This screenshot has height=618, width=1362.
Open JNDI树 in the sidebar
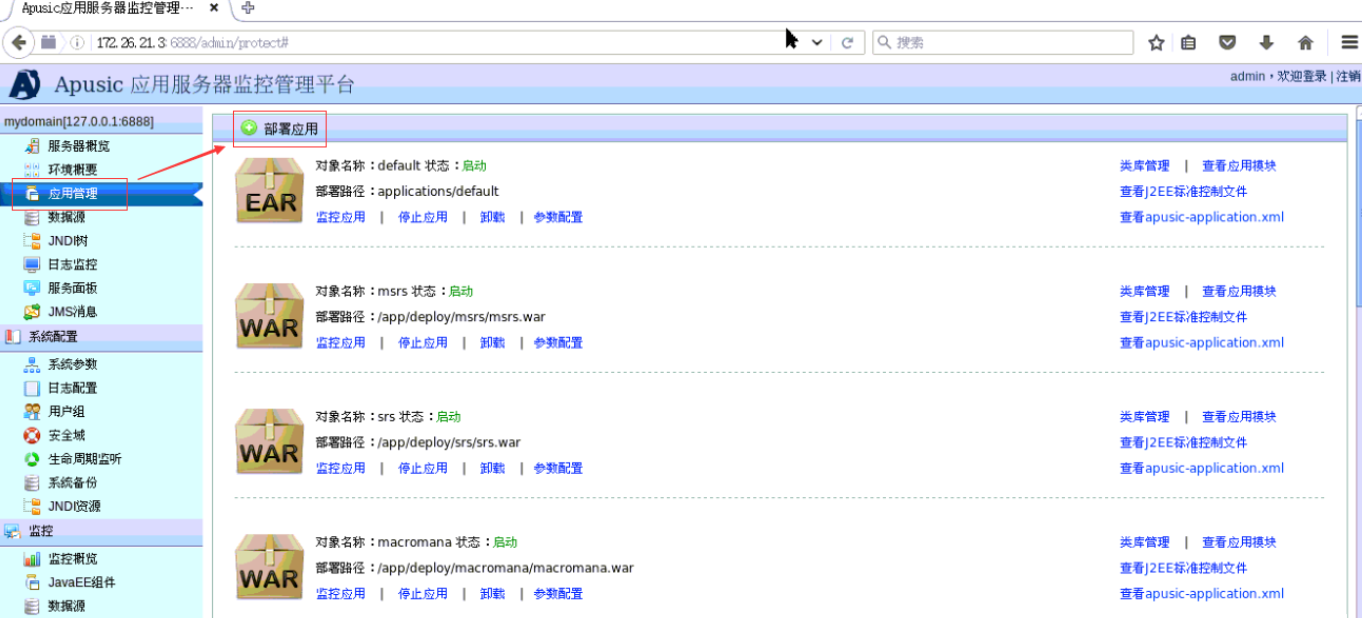coord(68,241)
